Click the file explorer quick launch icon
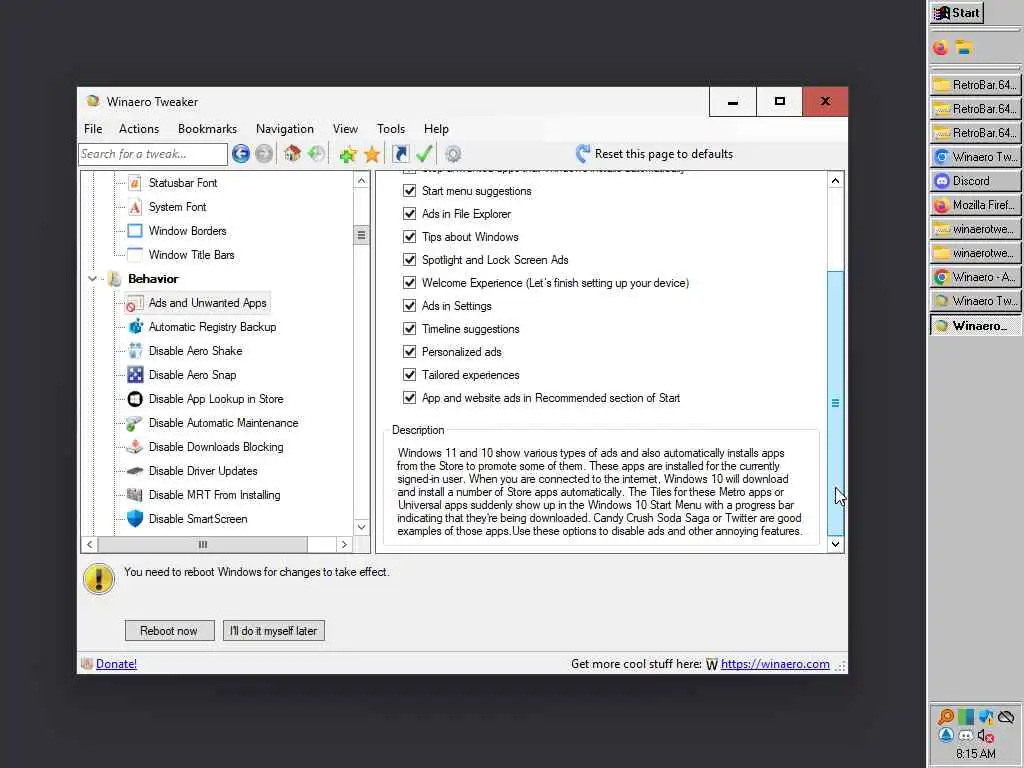The width and height of the screenshot is (1024, 768). pos(964,47)
